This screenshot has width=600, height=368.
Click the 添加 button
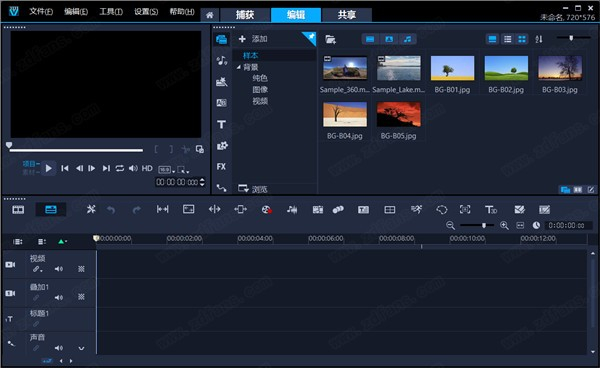[253, 39]
